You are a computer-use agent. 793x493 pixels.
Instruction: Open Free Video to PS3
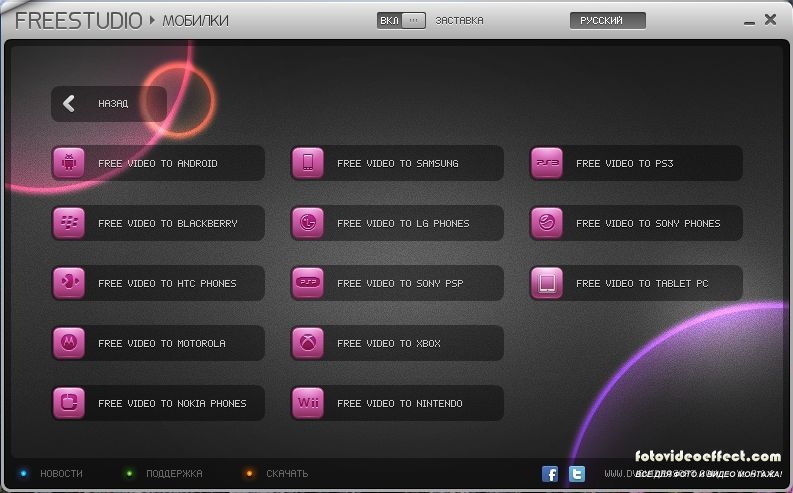(x=636, y=163)
